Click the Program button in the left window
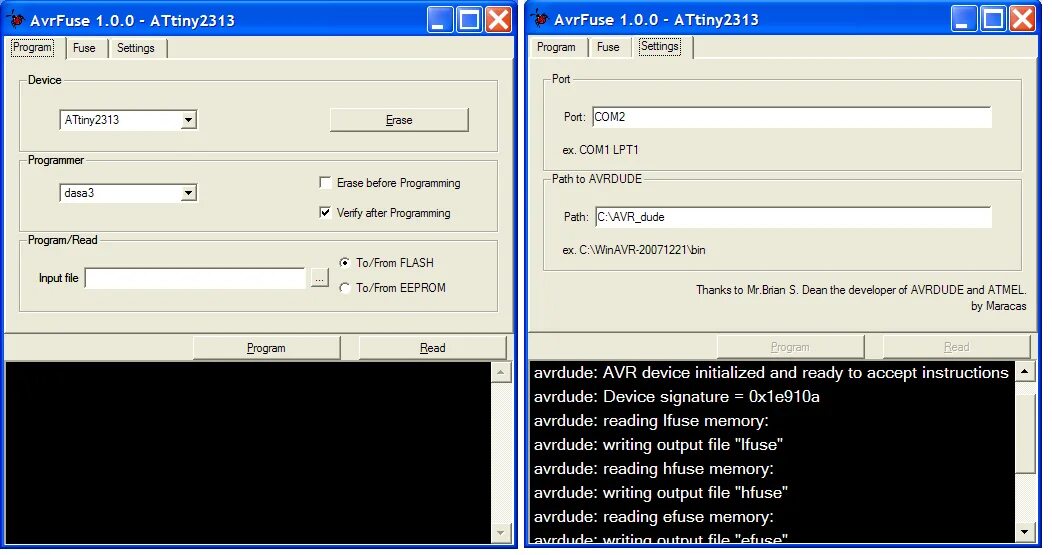 (x=266, y=348)
